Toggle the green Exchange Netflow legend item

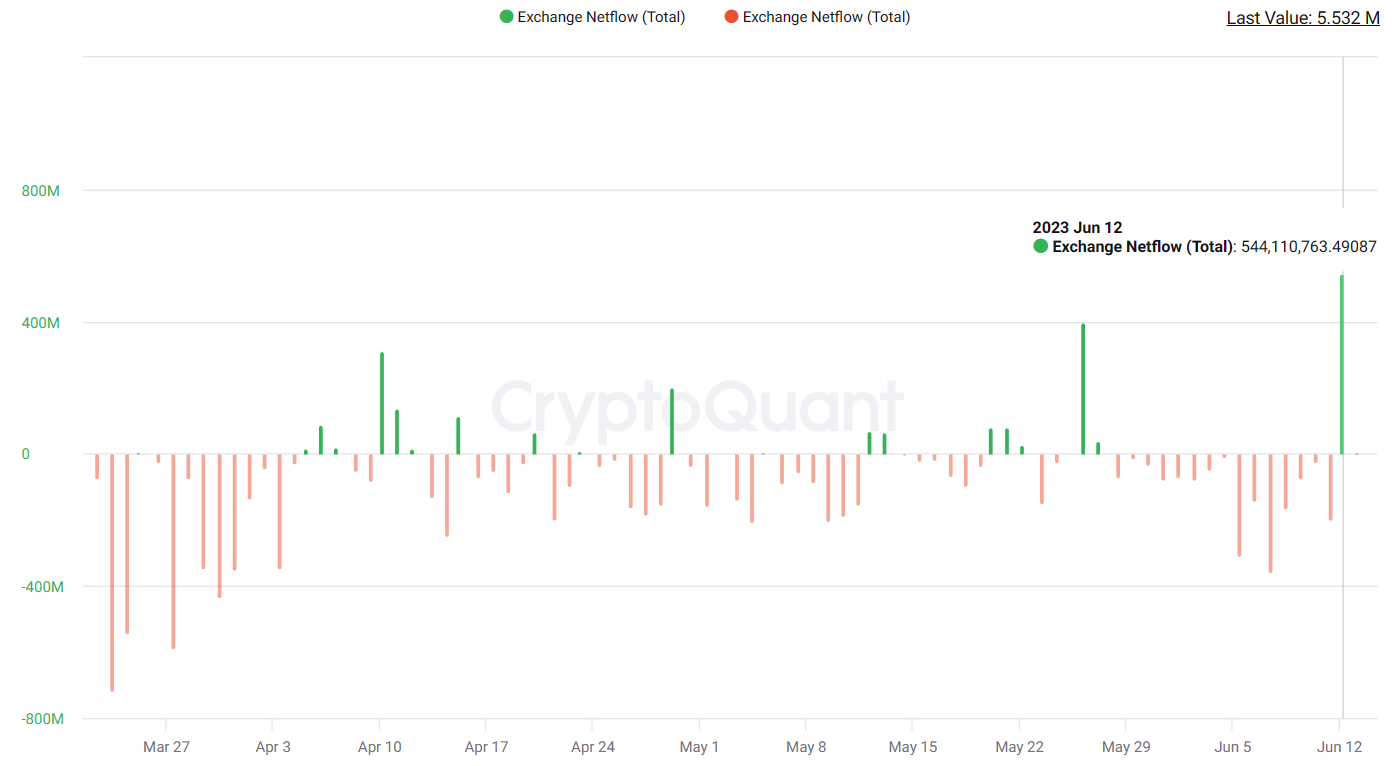tap(593, 17)
